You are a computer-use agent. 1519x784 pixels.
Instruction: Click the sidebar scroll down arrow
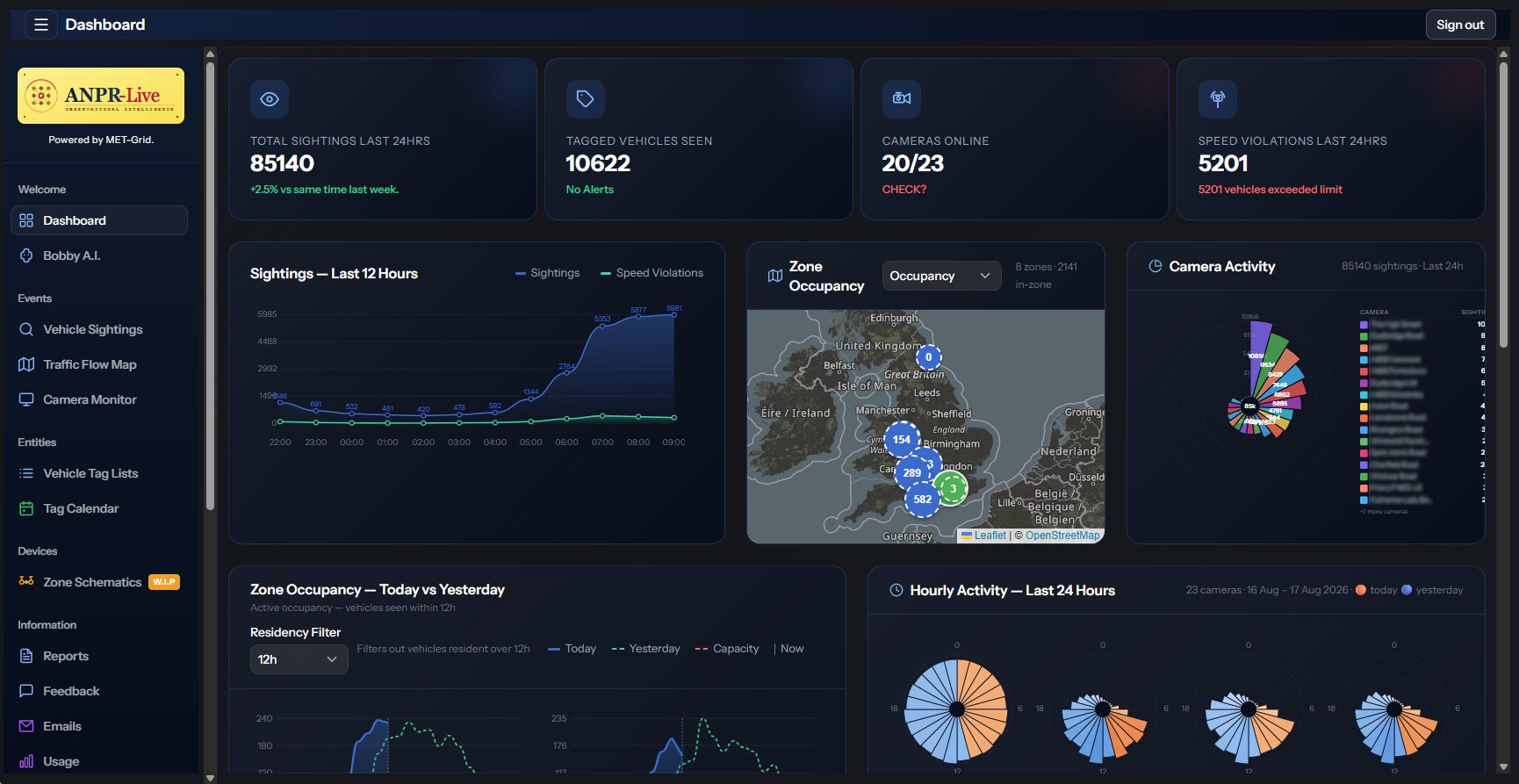(x=210, y=778)
